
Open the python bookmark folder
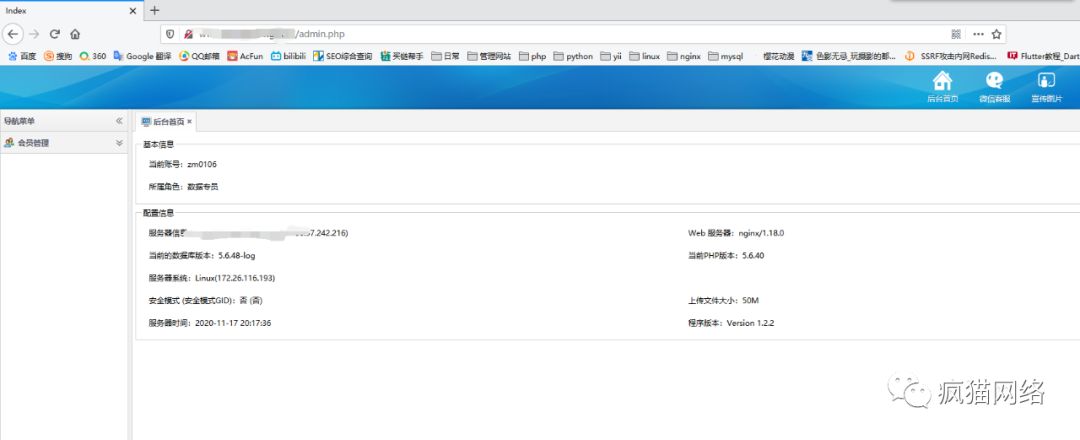coord(573,56)
